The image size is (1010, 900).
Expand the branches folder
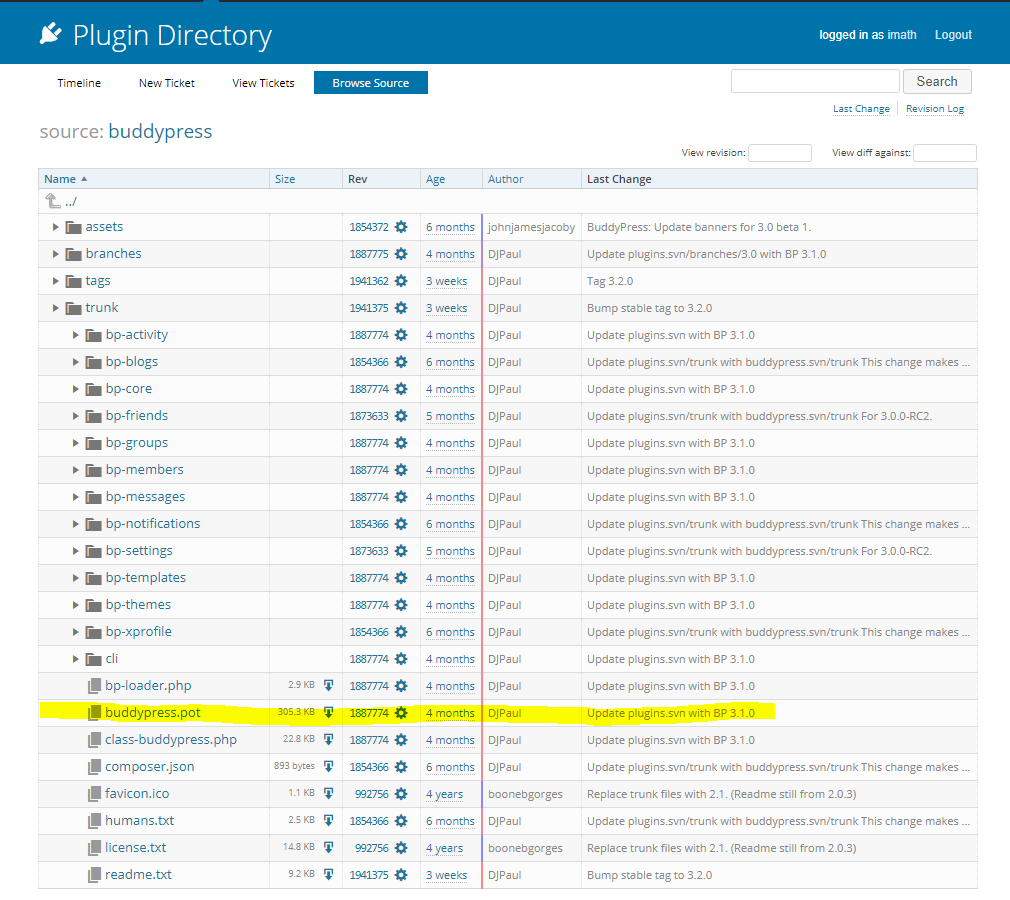pos(55,254)
